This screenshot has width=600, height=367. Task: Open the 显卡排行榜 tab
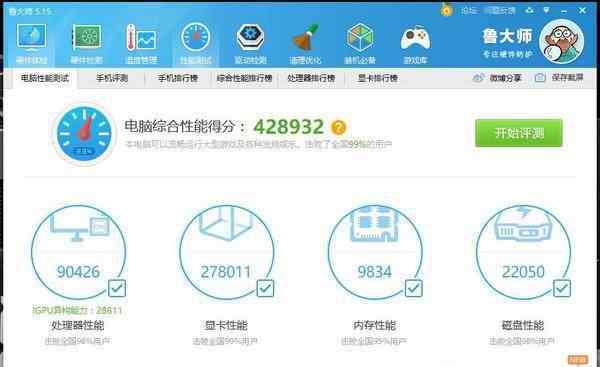pos(378,78)
